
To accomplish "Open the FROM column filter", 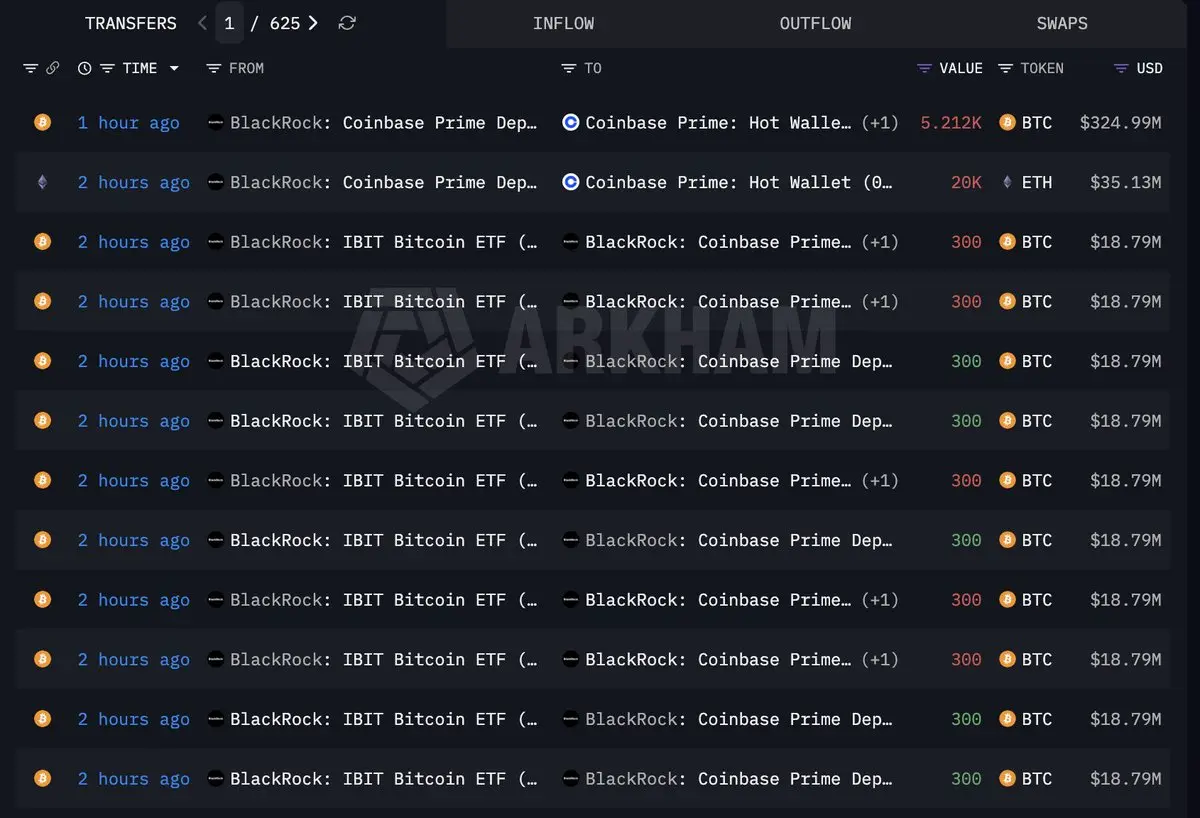I will coord(213,68).
